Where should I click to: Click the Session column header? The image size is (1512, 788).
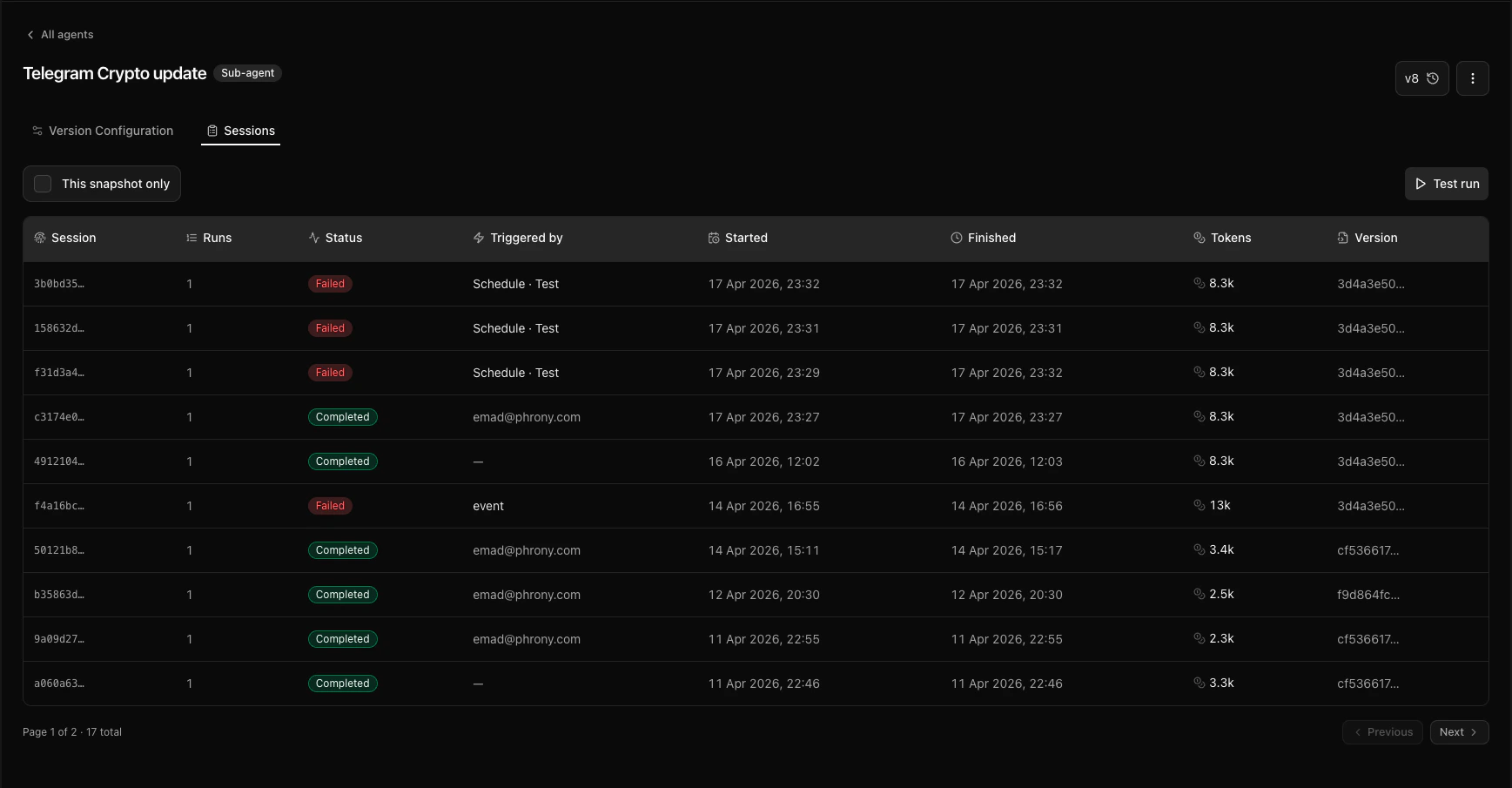pos(65,238)
